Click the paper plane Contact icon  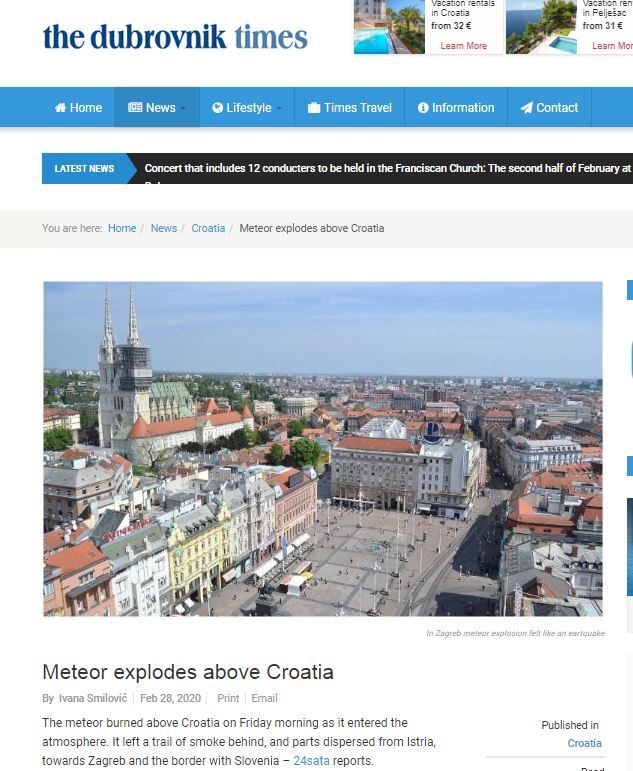(526, 108)
